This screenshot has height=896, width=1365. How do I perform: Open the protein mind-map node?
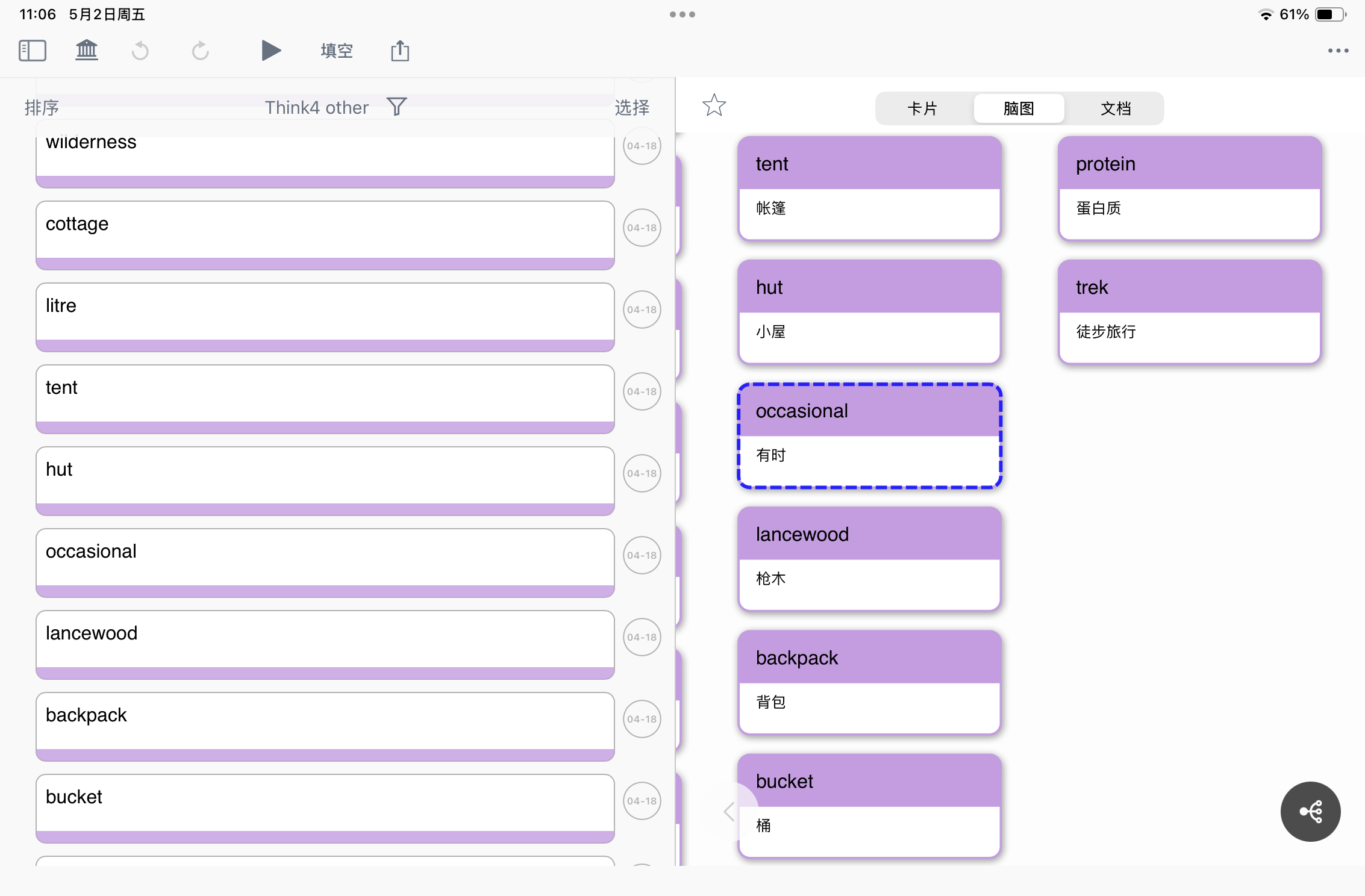click(1190, 188)
